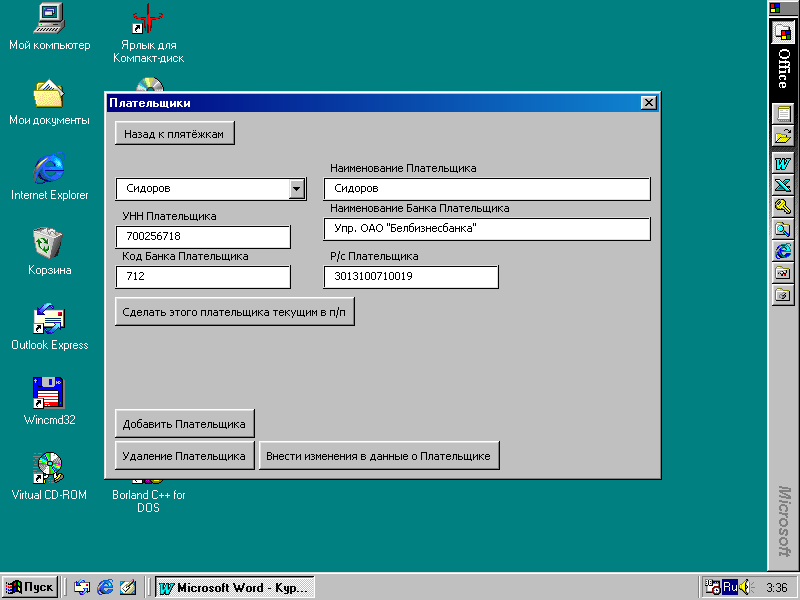
Task: Open the 'Ru' keyboard language indicator
Action: [x=729, y=587]
